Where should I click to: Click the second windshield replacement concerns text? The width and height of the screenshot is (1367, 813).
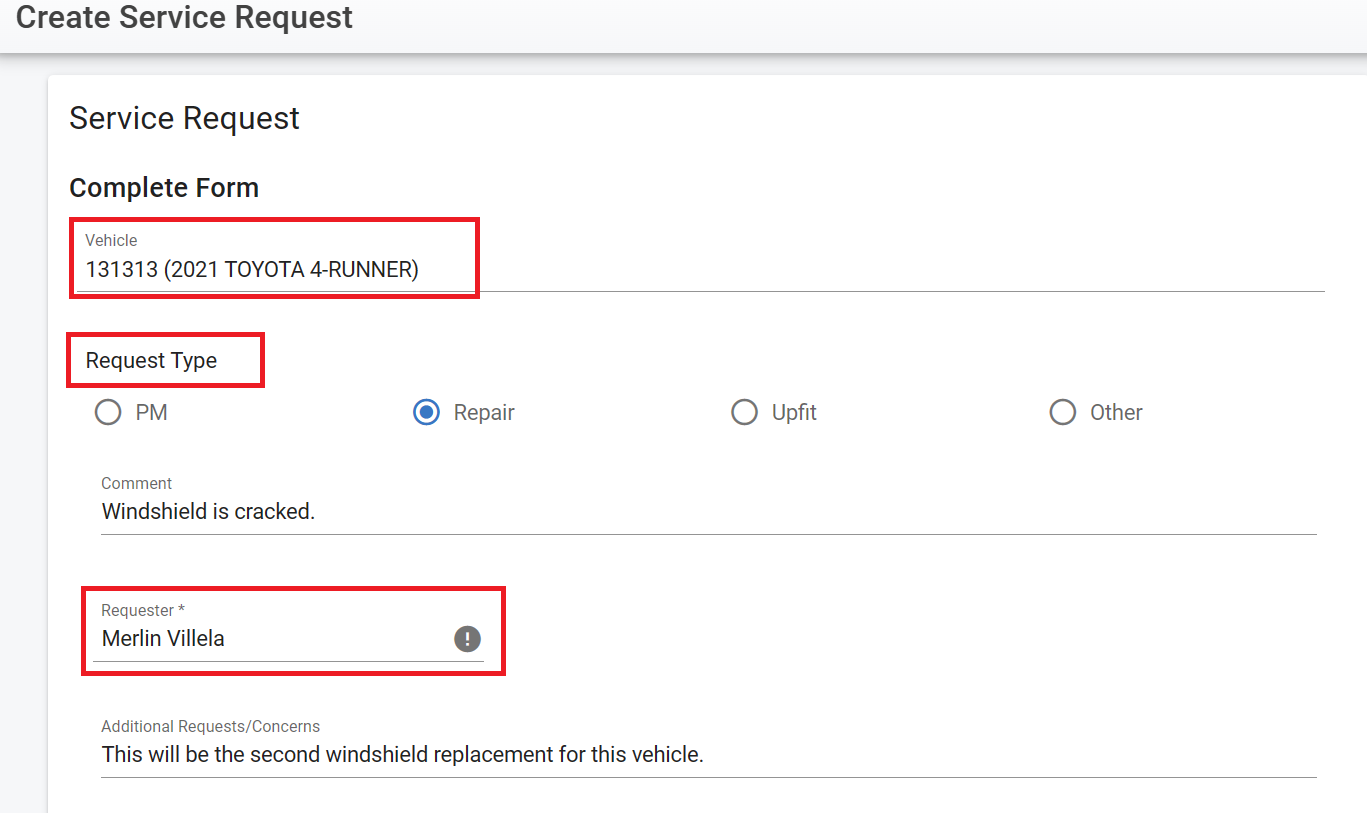(x=402, y=754)
